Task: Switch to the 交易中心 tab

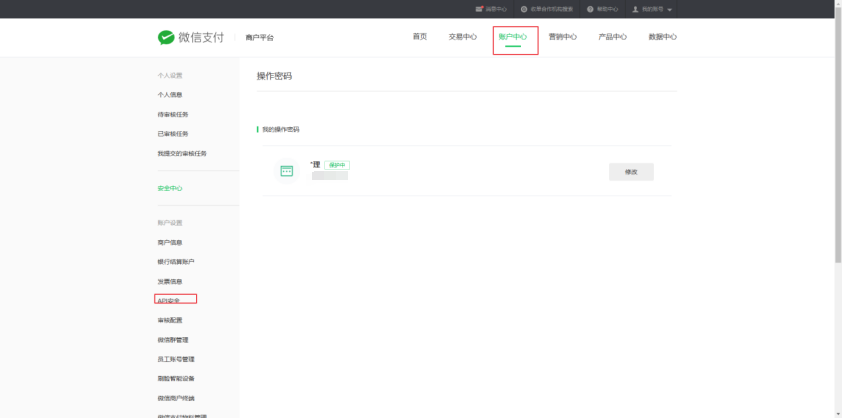Action: [462, 37]
